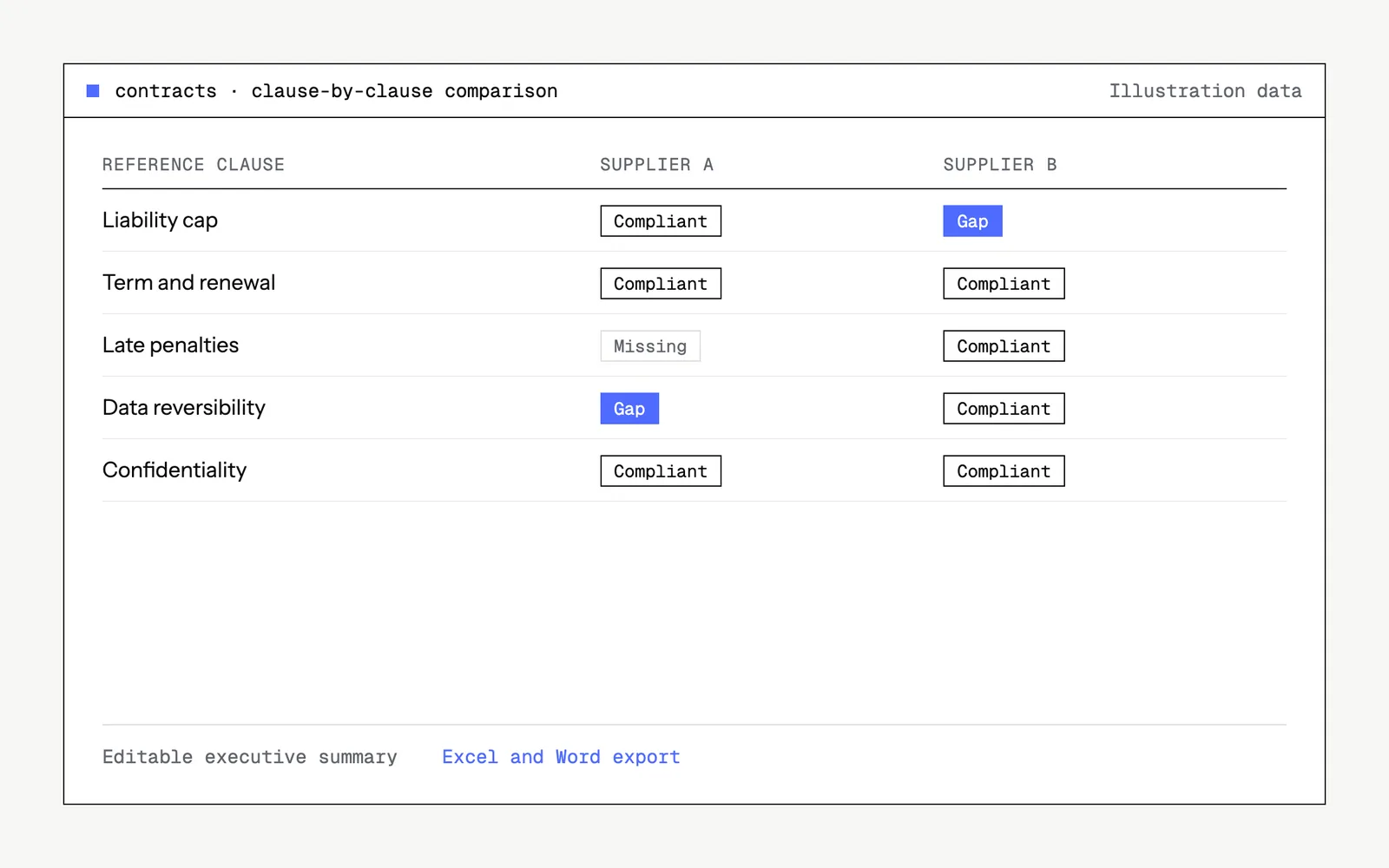Click the header title 'contracts · clause-by-clause comparison'
1389x868 pixels.
pos(336,91)
